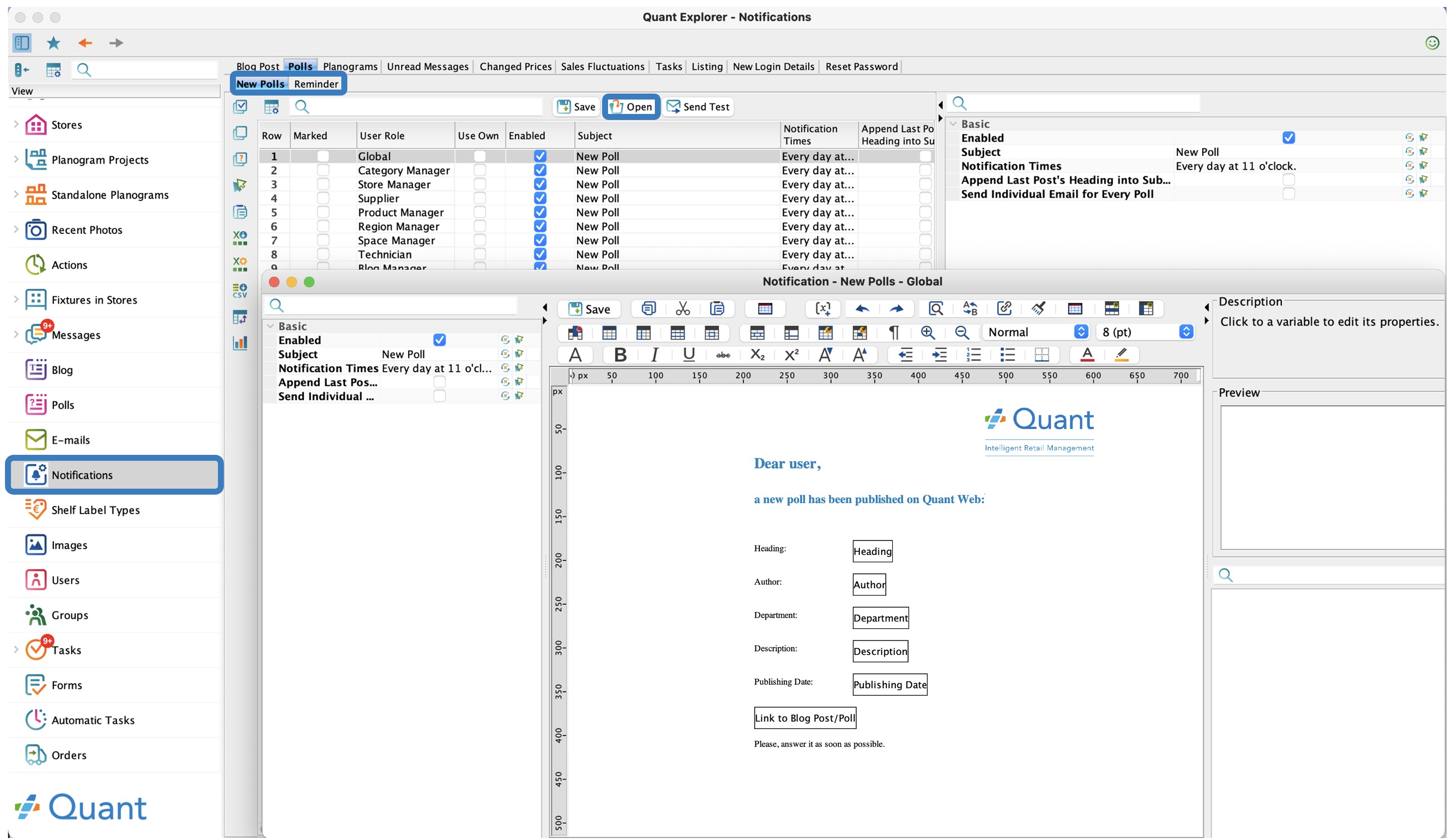Toggle the Enabled checkbox for the Supplier row
This screenshot has height=840, width=1450.
coord(540,198)
